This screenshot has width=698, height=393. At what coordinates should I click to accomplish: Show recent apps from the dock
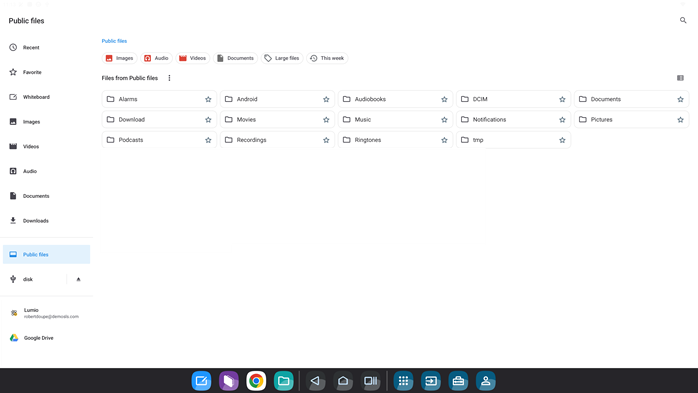pyautogui.click(x=370, y=381)
